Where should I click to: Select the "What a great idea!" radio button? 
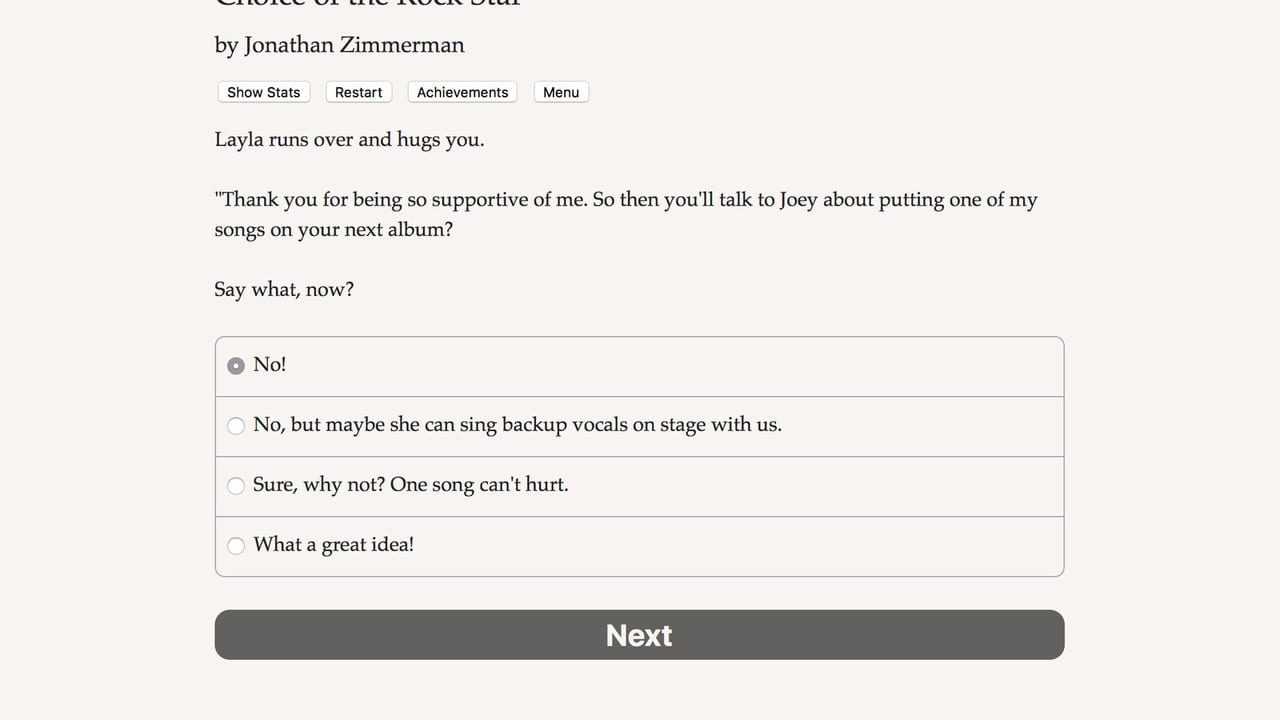[236, 546]
